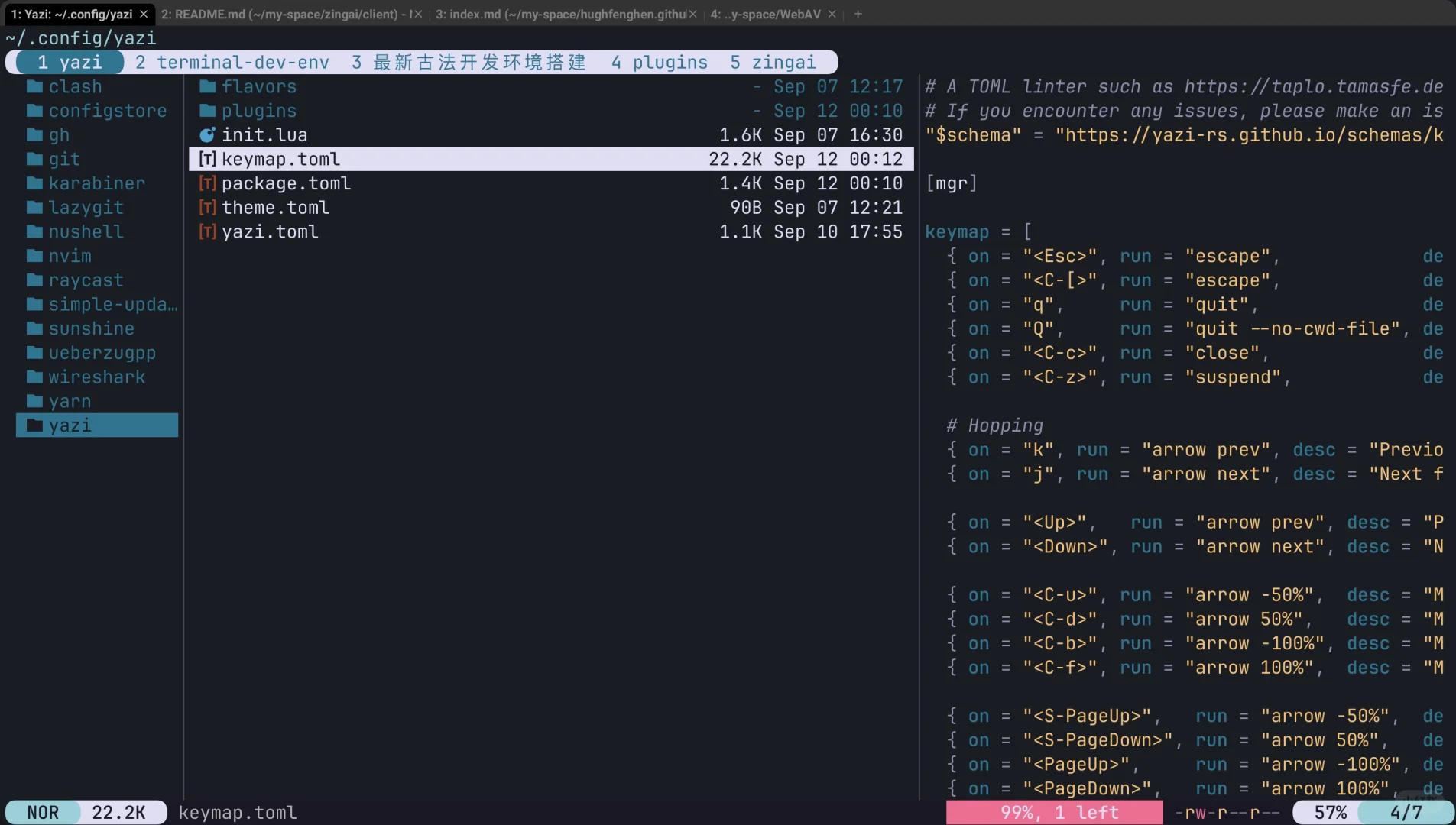Click the wireshark folder icon

[x=34, y=377]
